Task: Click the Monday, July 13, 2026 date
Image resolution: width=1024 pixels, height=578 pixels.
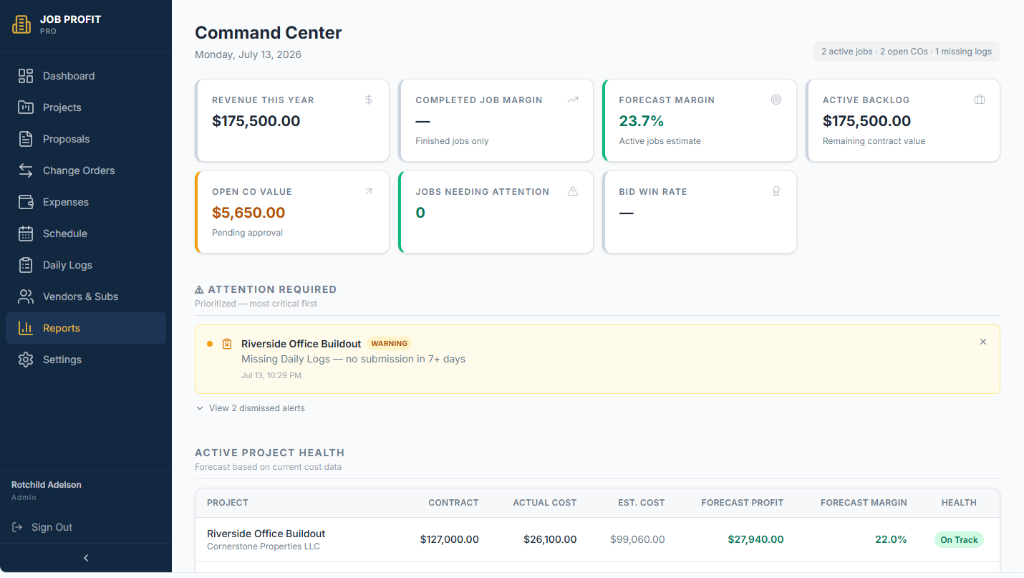Action: [248, 55]
